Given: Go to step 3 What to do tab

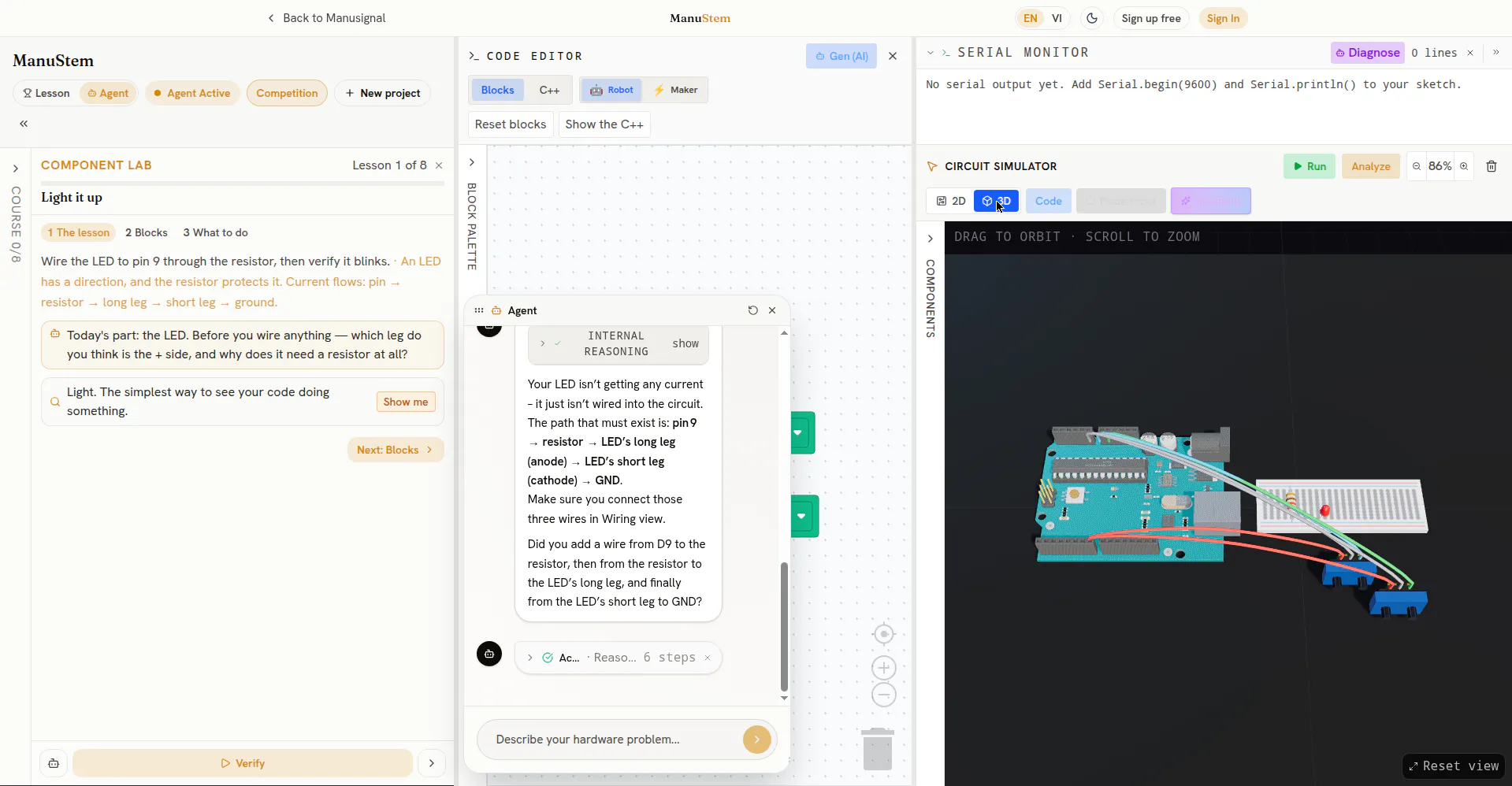Looking at the screenshot, I should [215, 232].
